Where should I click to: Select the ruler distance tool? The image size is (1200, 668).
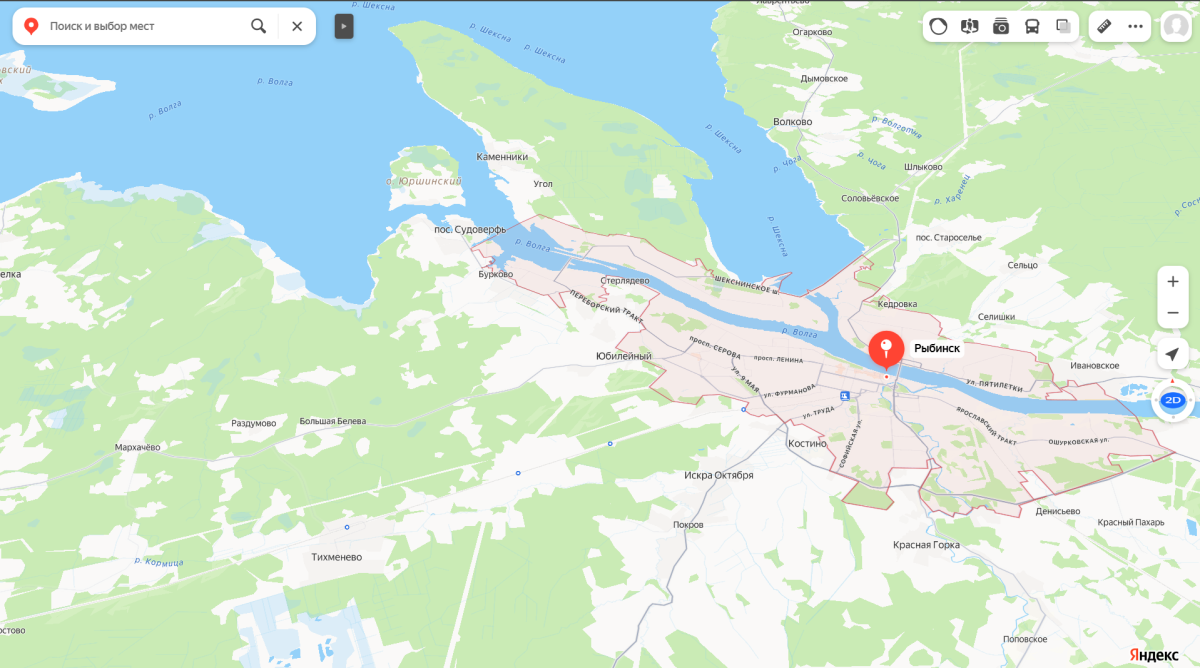[x=1105, y=27]
